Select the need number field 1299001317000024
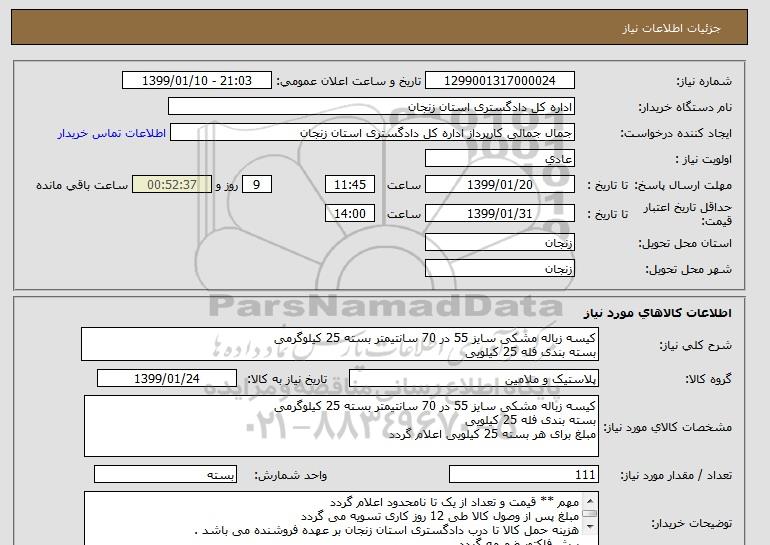This screenshot has height=545, width=770. point(499,81)
